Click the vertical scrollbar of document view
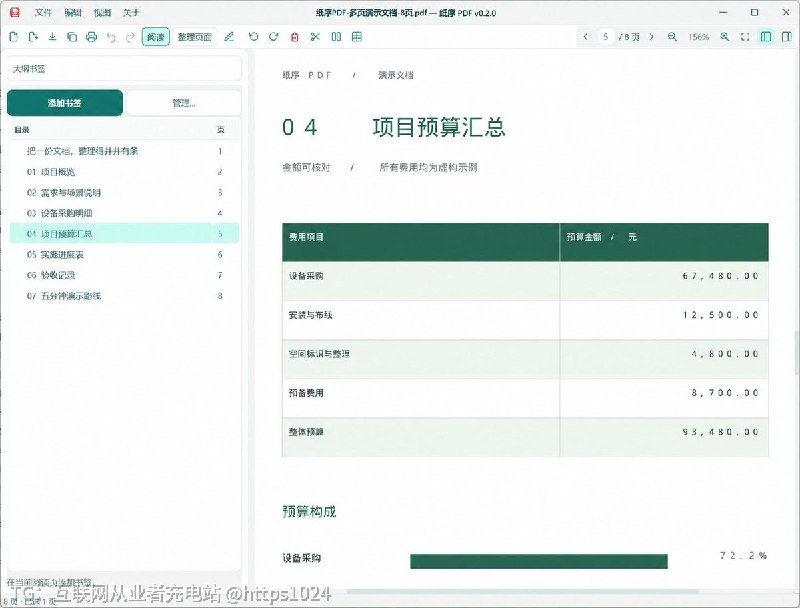800x608 pixels. pyautogui.click(x=797, y=352)
